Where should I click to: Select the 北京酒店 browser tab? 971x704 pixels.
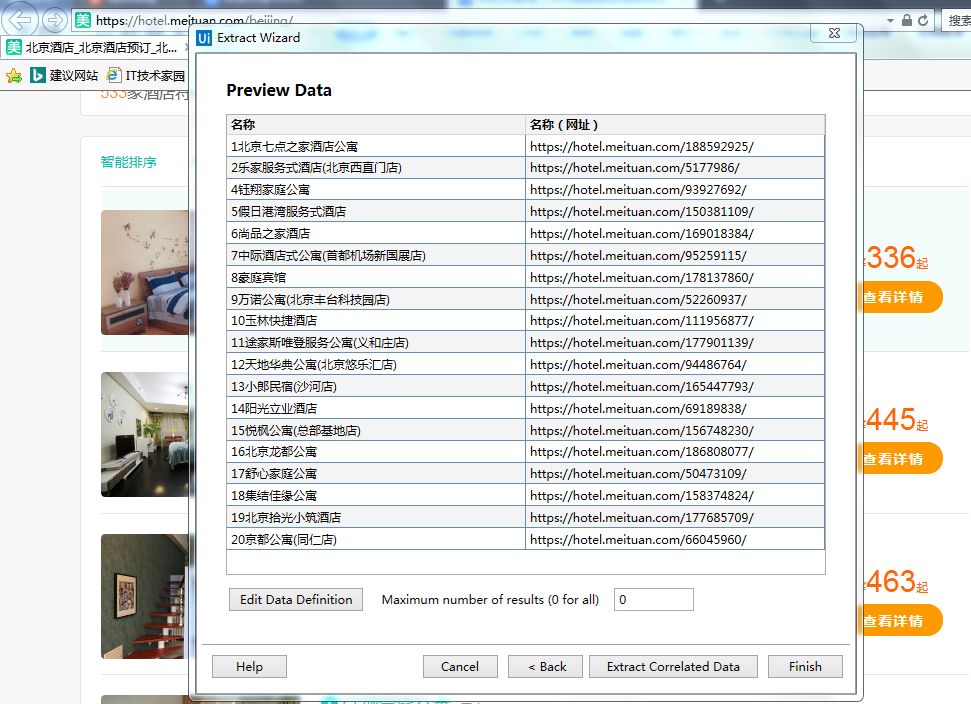94,47
